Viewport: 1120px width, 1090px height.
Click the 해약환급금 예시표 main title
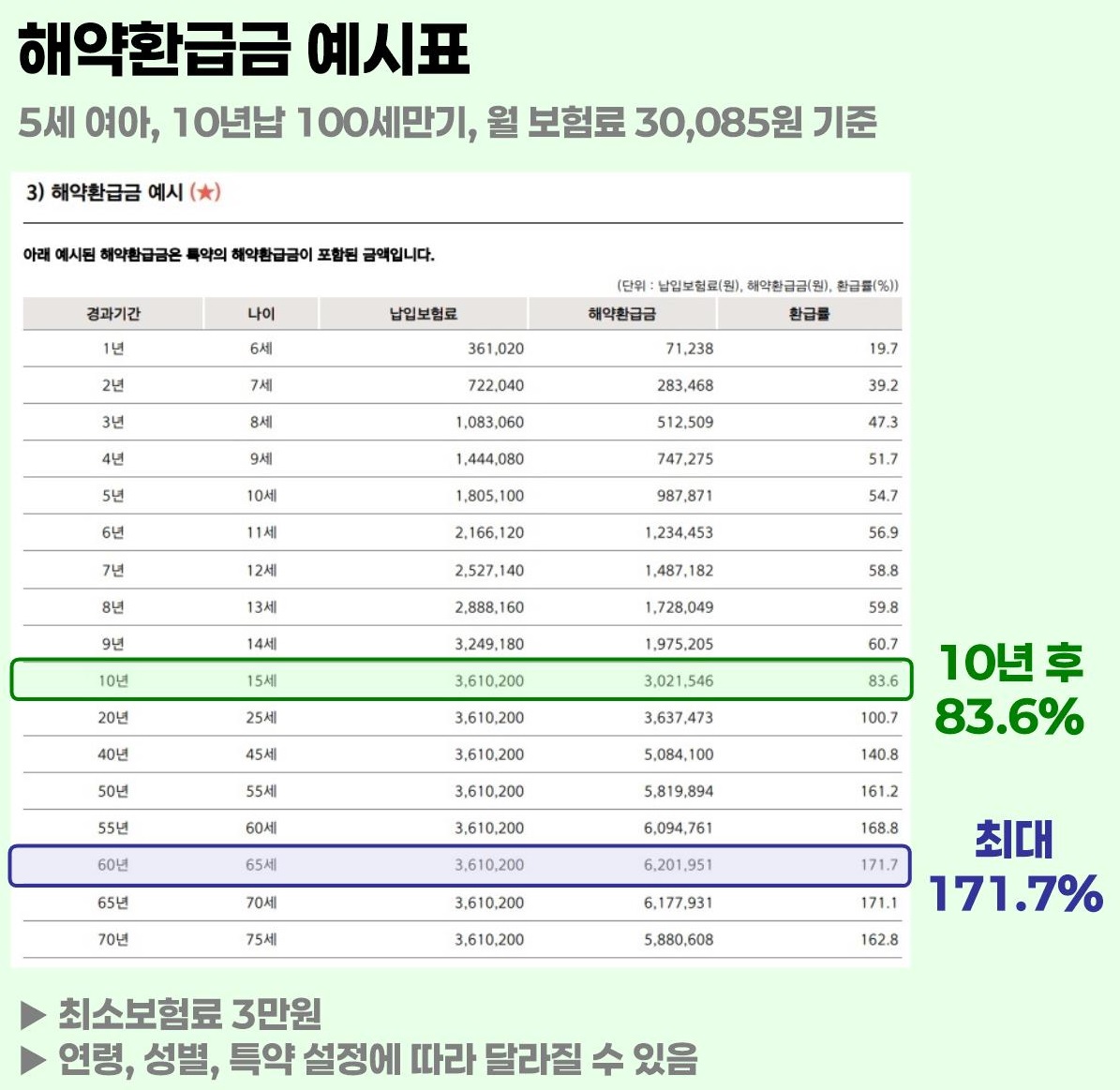point(244,50)
